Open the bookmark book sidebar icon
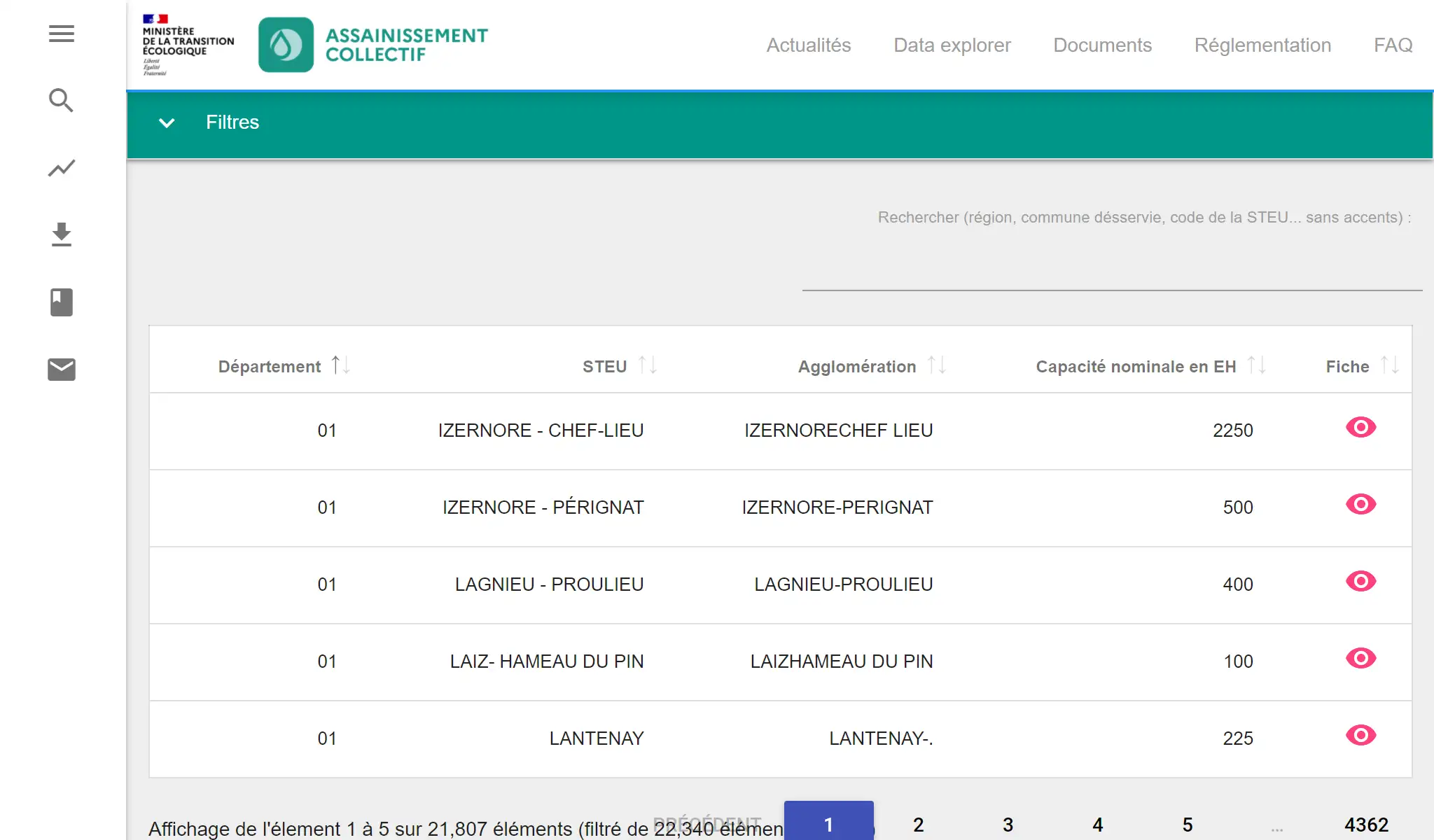The height and width of the screenshot is (840, 1434). click(62, 302)
